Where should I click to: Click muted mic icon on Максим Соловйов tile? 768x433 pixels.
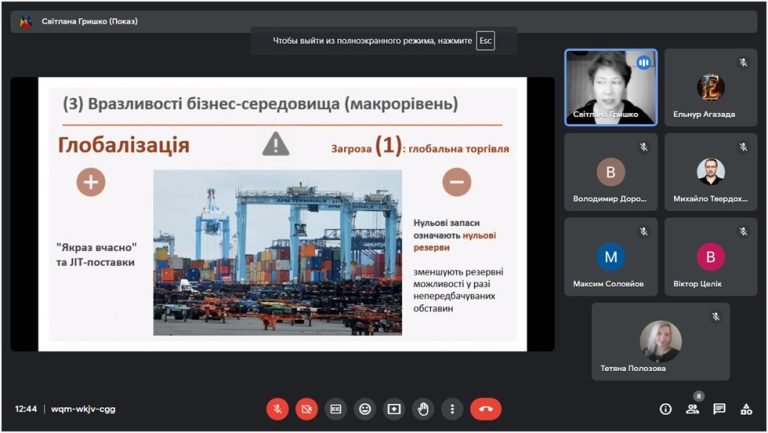(x=644, y=231)
